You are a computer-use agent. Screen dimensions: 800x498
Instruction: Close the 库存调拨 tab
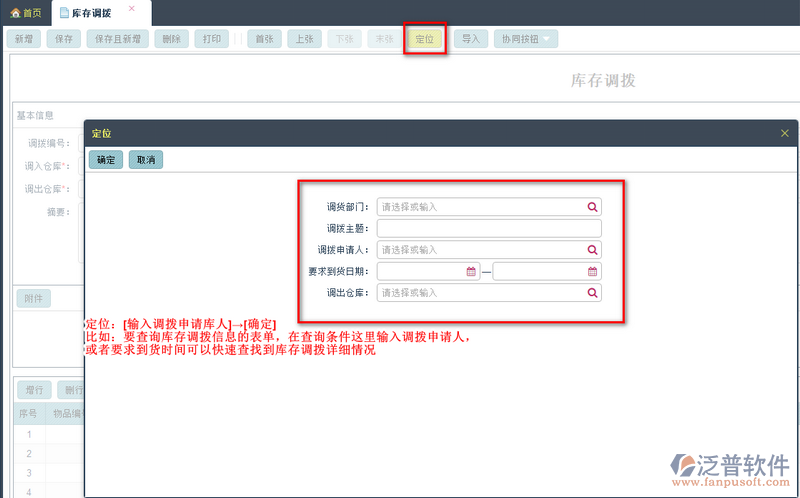pos(132,9)
